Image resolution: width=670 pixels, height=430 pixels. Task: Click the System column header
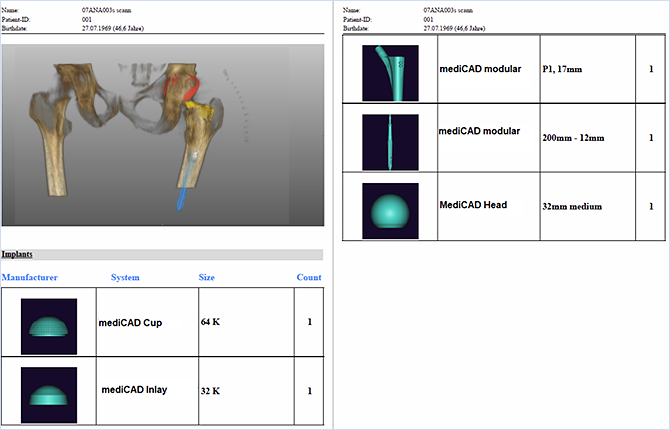point(125,277)
